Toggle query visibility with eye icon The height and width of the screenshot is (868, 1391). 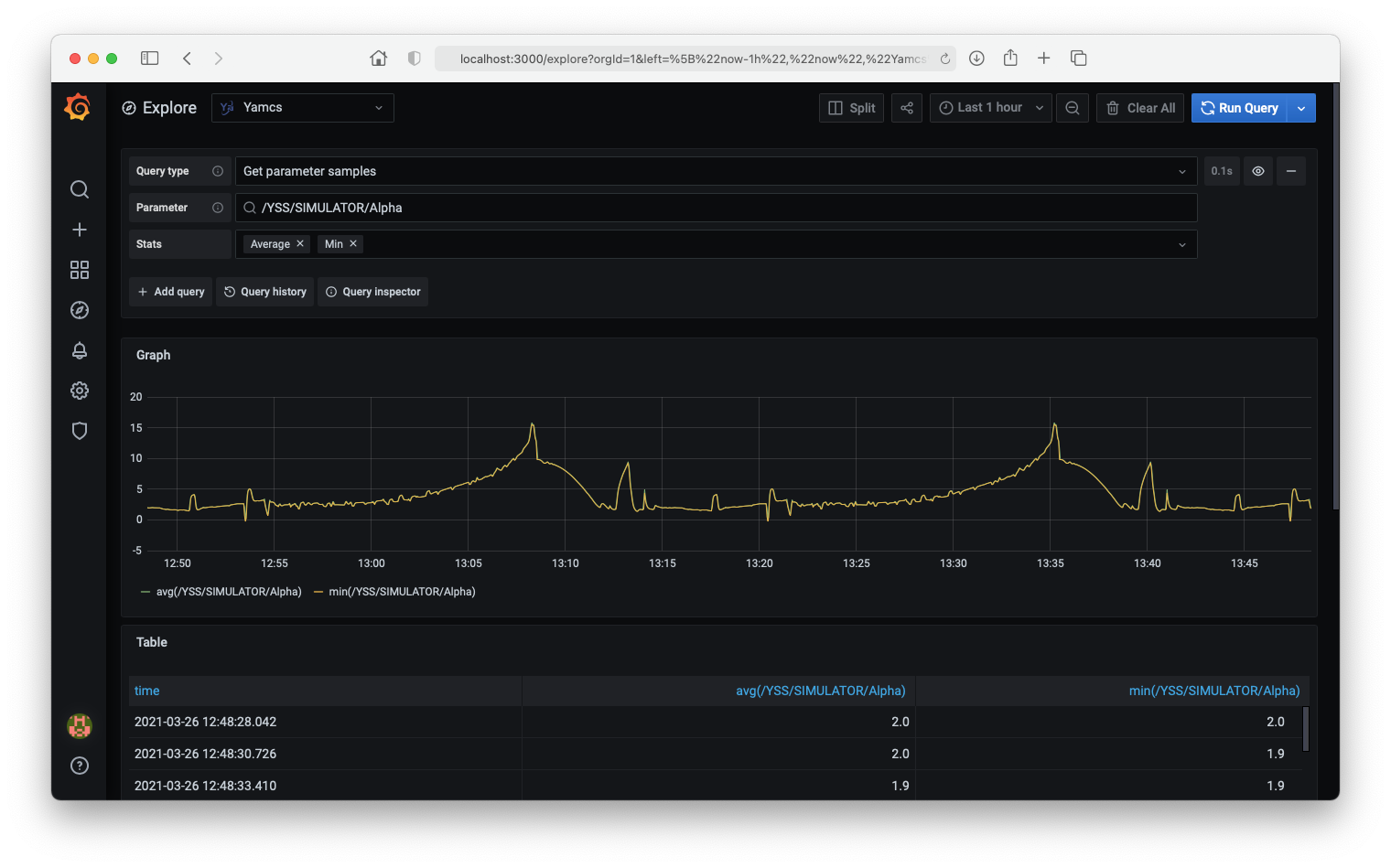coord(1258,171)
